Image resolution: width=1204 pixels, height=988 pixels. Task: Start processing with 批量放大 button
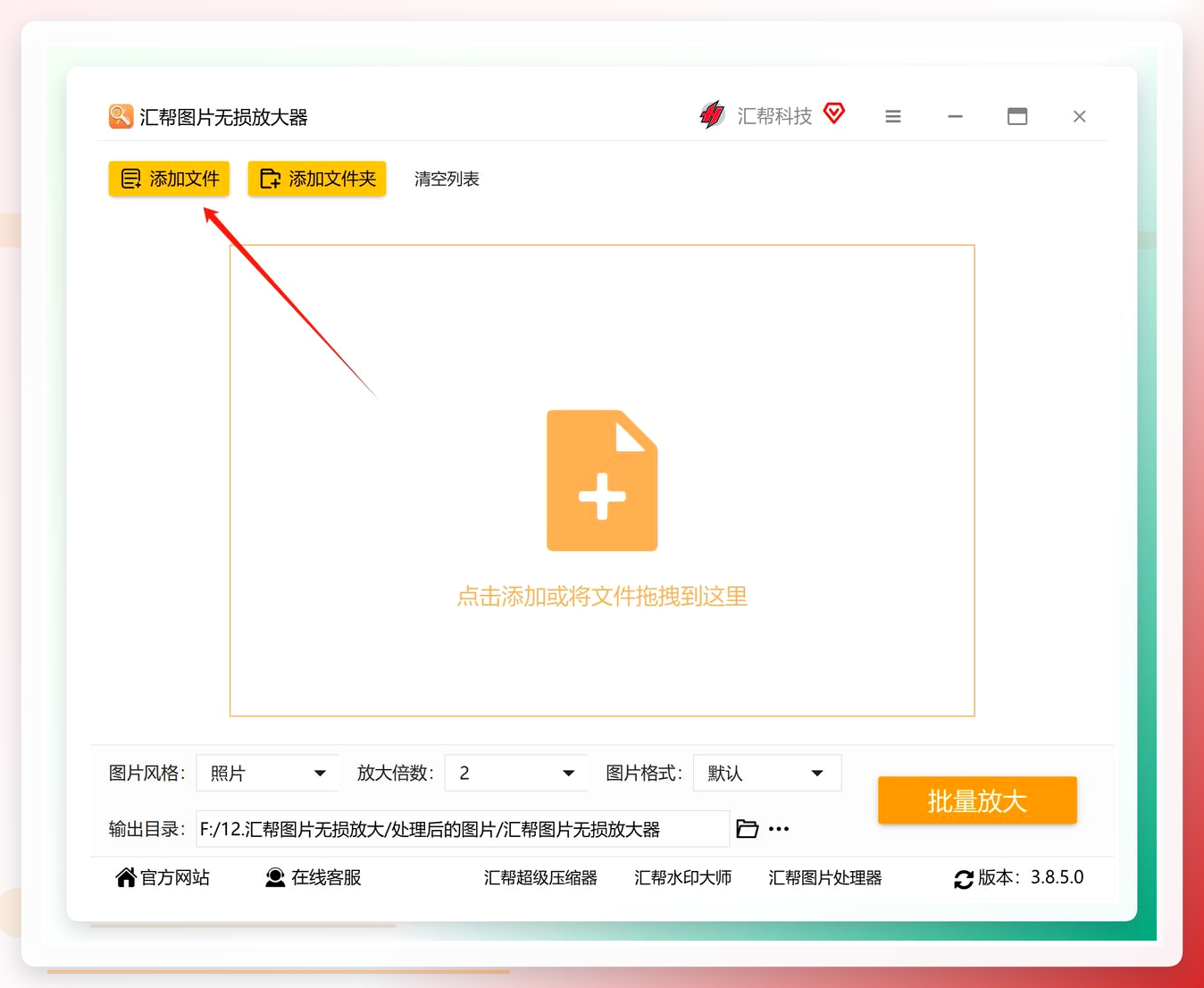[x=977, y=800]
